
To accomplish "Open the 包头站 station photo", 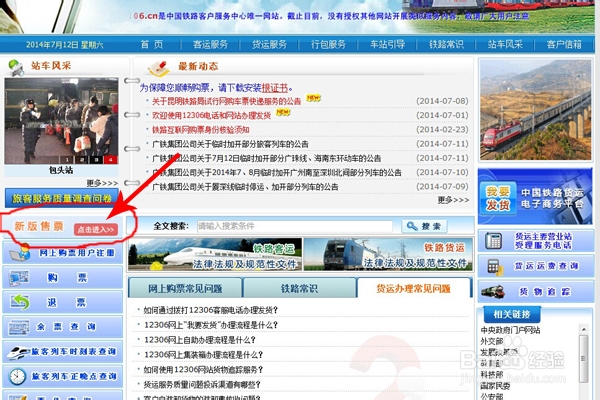I will [x=61, y=121].
